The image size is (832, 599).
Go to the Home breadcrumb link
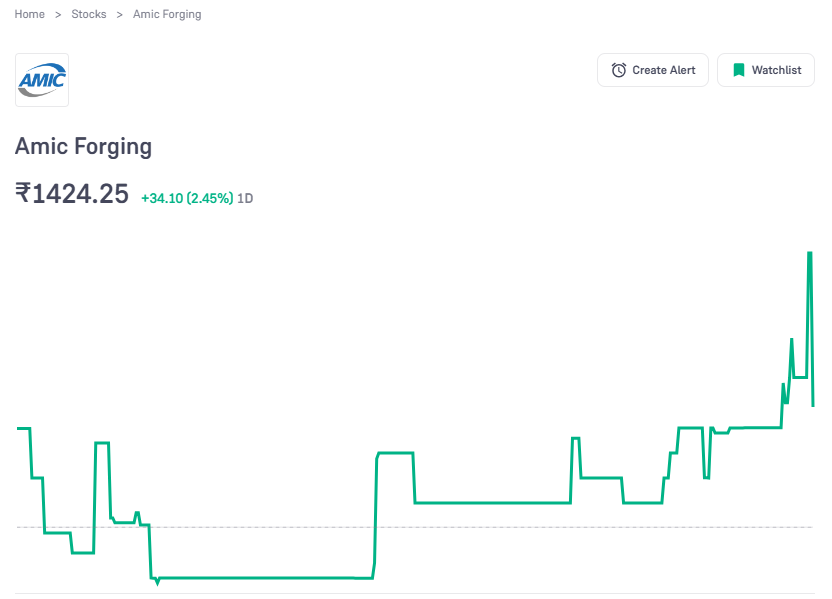[x=29, y=14]
